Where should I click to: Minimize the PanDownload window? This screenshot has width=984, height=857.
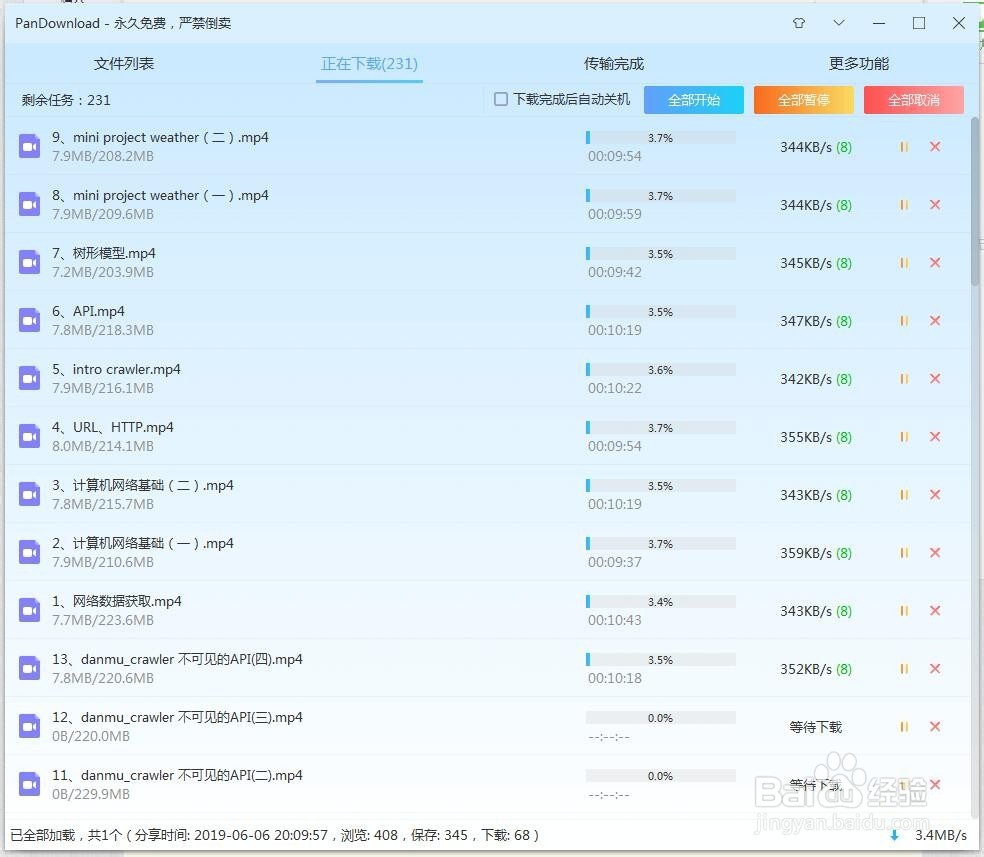[879, 23]
